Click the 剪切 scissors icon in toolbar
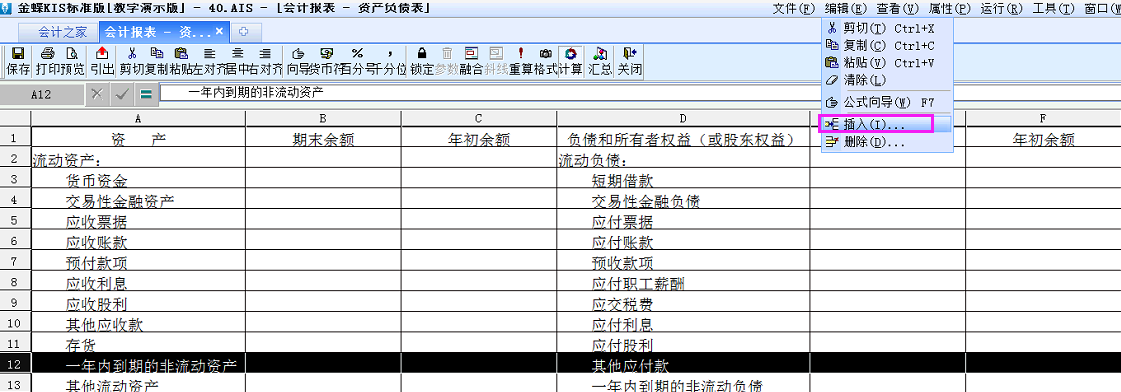This screenshot has width=1121, height=392. point(132,53)
